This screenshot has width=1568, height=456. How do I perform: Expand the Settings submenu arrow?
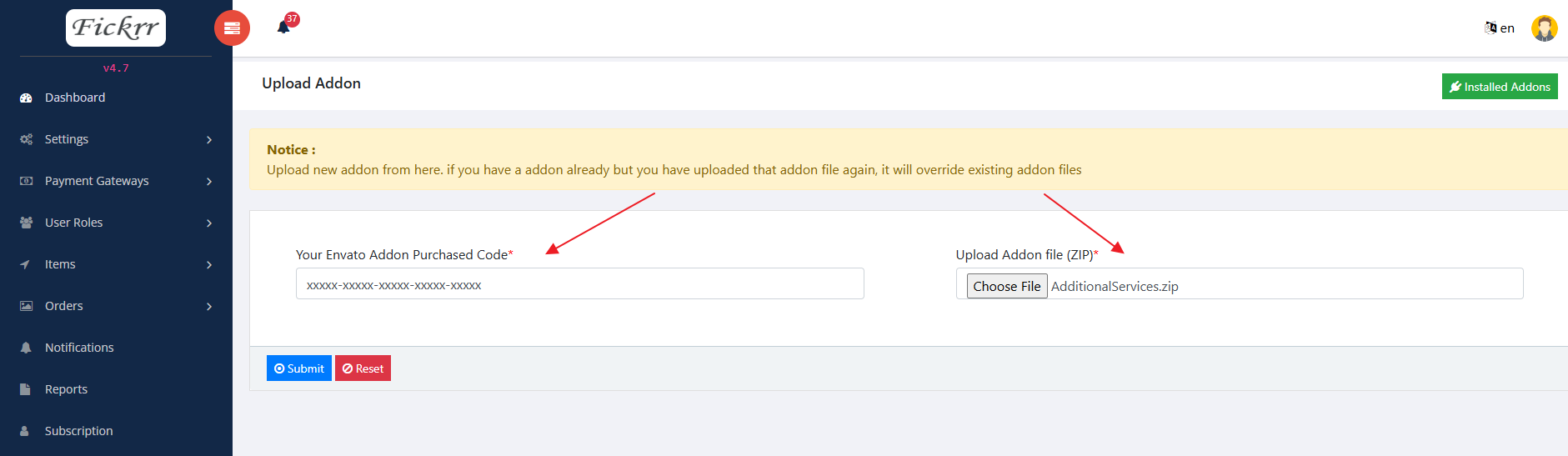pos(209,140)
